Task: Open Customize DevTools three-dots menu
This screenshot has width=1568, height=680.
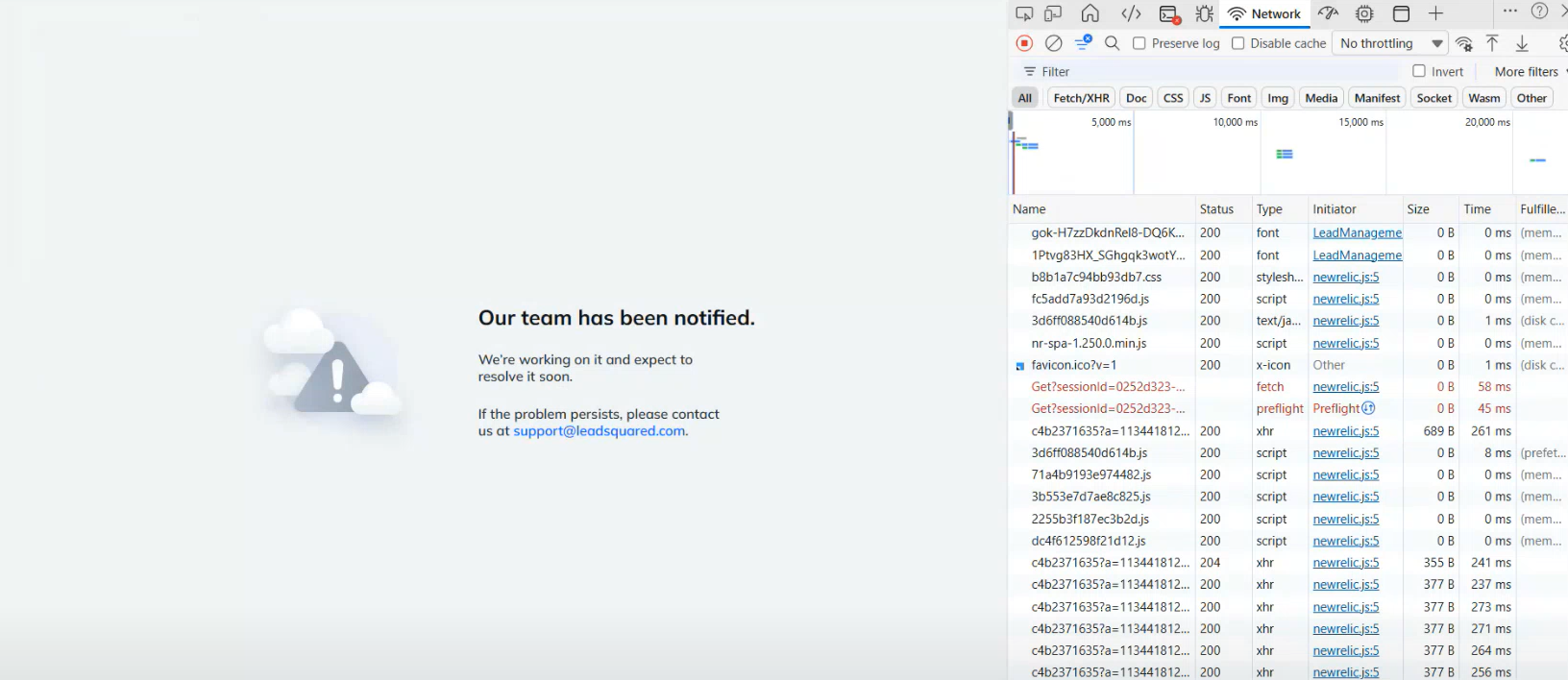Action: pos(1510,12)
